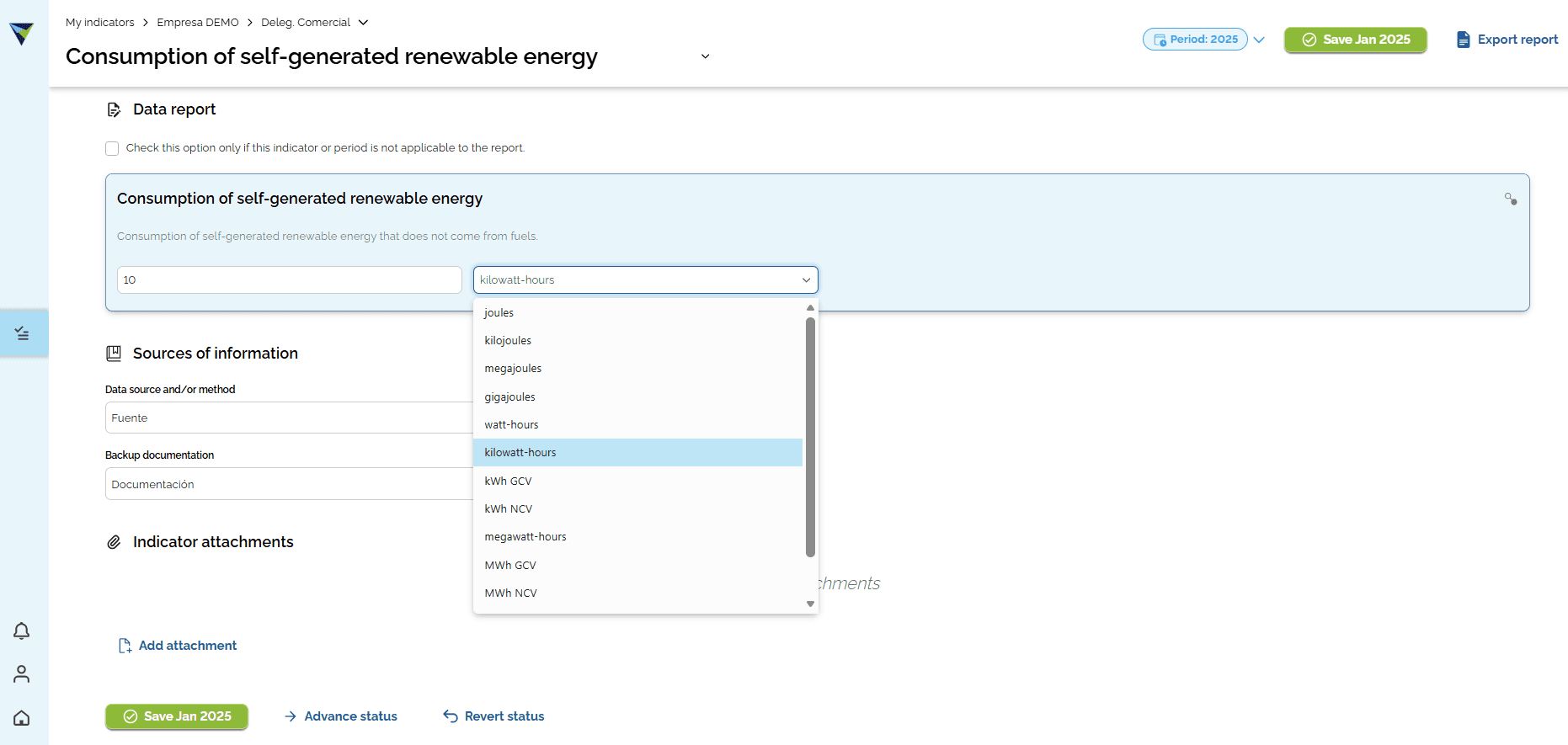Click the unit list scroll up arrow
The image size is (1568, 745).
point(810,308)
